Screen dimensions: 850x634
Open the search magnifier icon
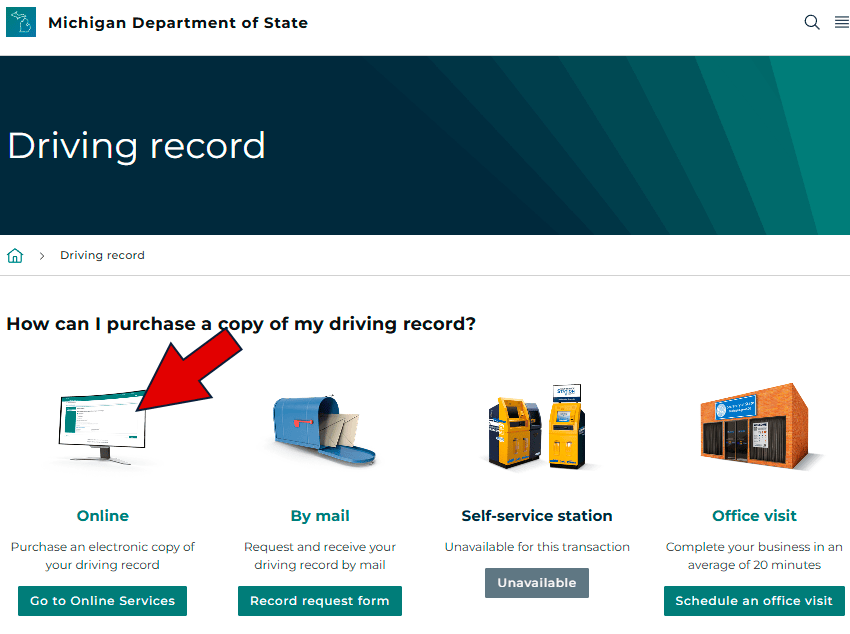click(x=812, y=22)
